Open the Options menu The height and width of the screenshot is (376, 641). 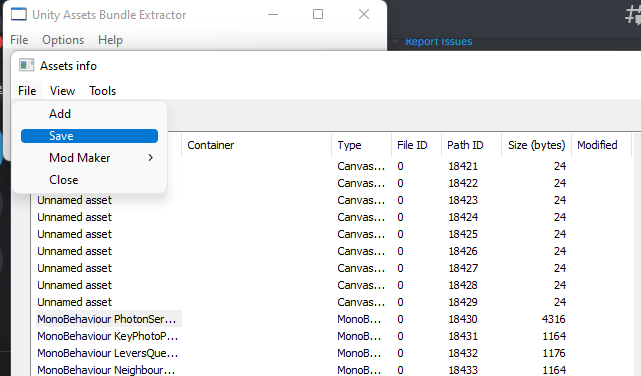tap(63, 40)
